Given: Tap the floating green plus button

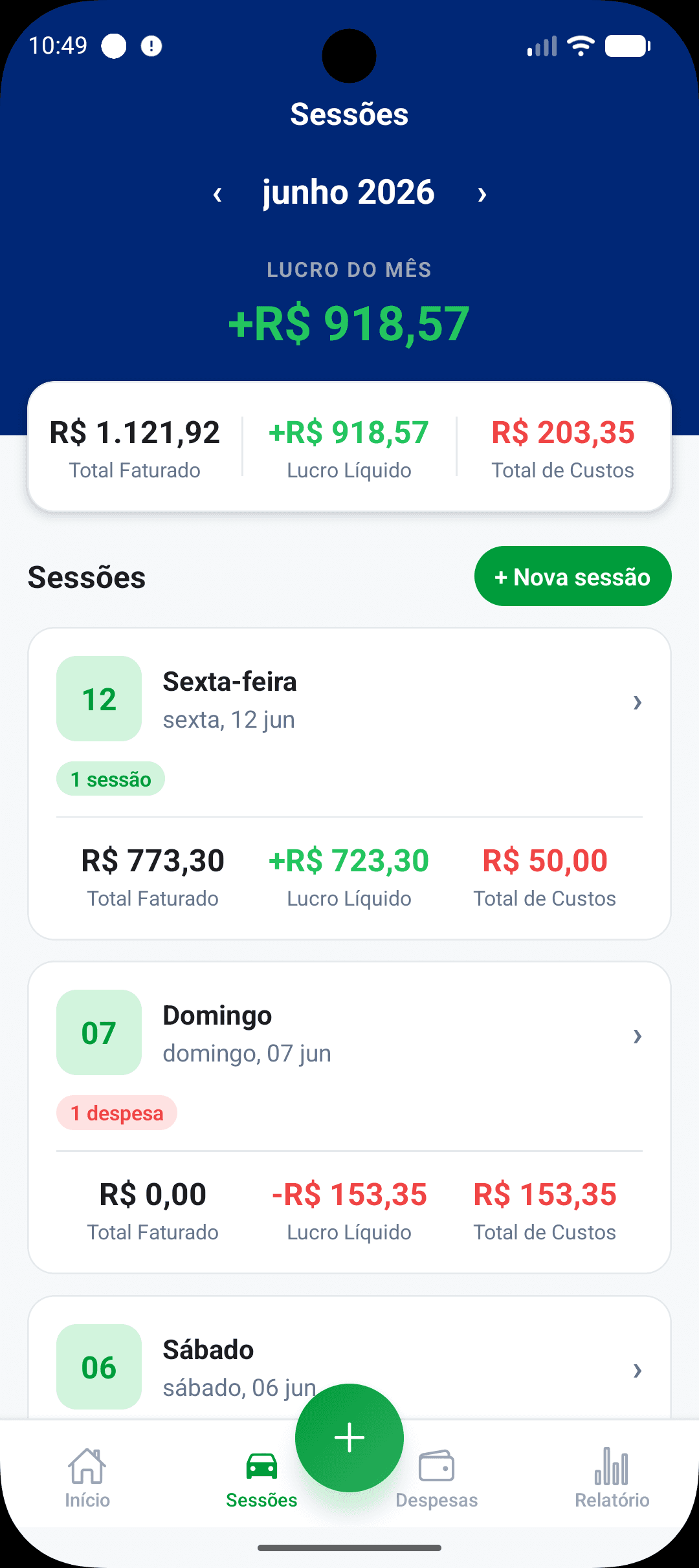Looking at the screenshot, I should (349, 1437).
